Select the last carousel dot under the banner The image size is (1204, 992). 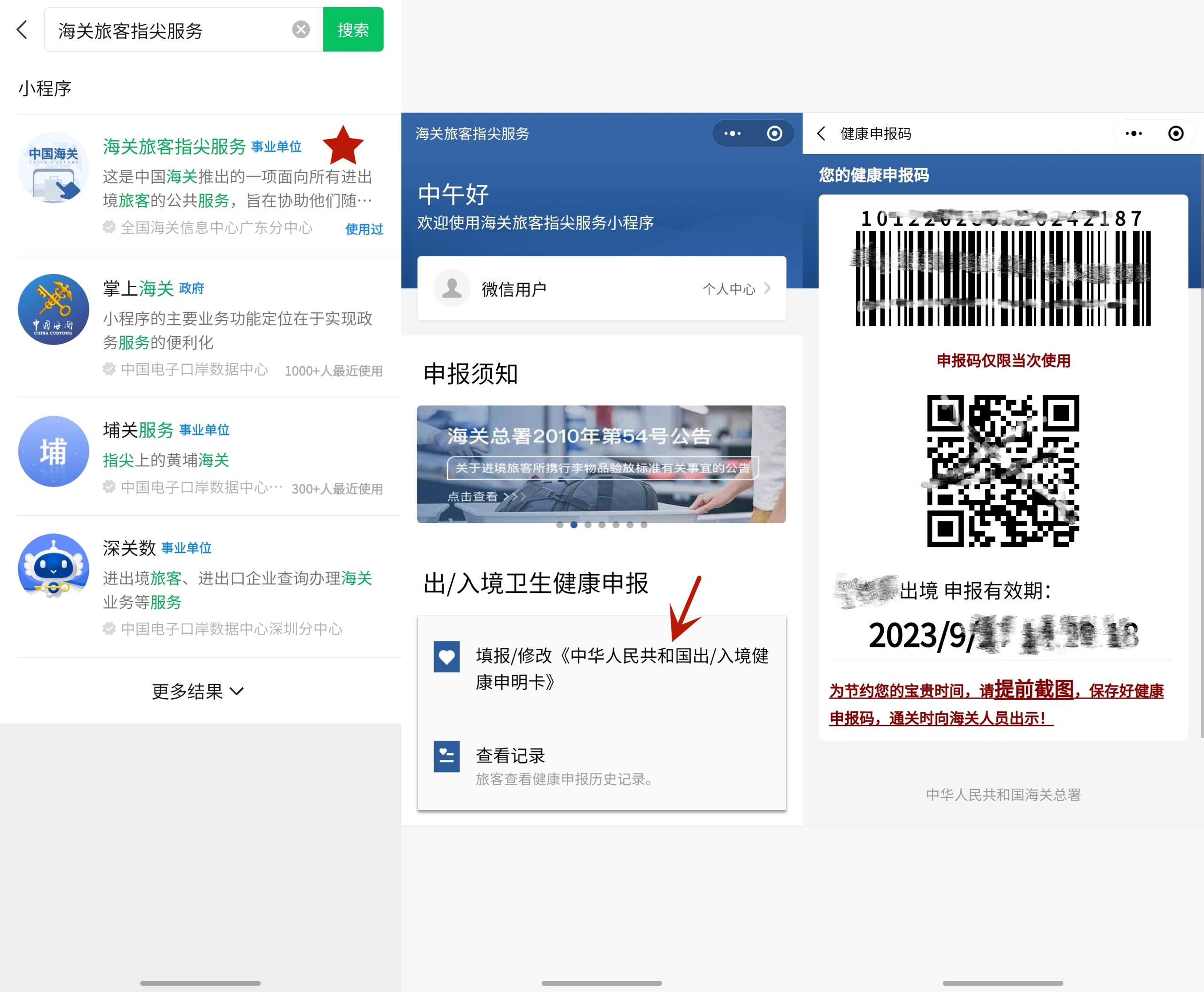point(644,525)
